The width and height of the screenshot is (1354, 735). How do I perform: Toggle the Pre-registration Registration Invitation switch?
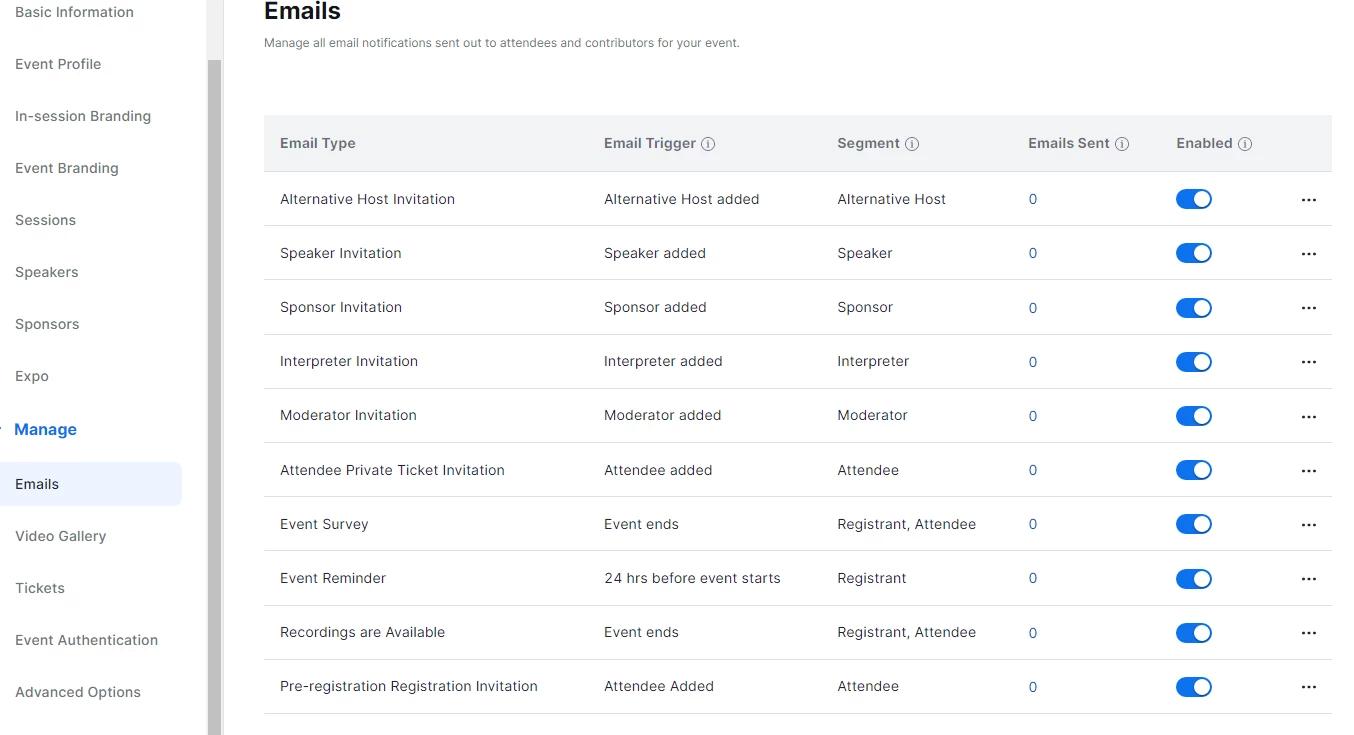1194,687
